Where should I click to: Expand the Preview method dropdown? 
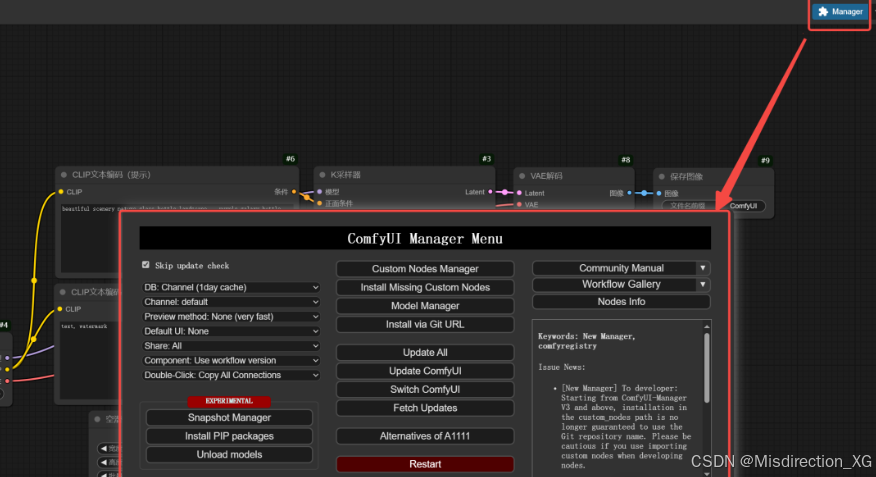(x=231, y=316)
